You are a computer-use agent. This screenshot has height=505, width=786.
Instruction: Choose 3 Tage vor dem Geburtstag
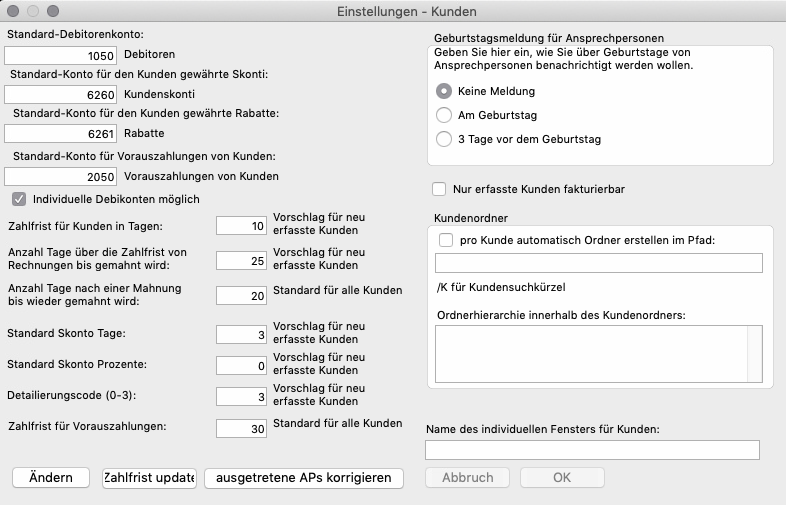pyautogui.click(x=444, y=139)
